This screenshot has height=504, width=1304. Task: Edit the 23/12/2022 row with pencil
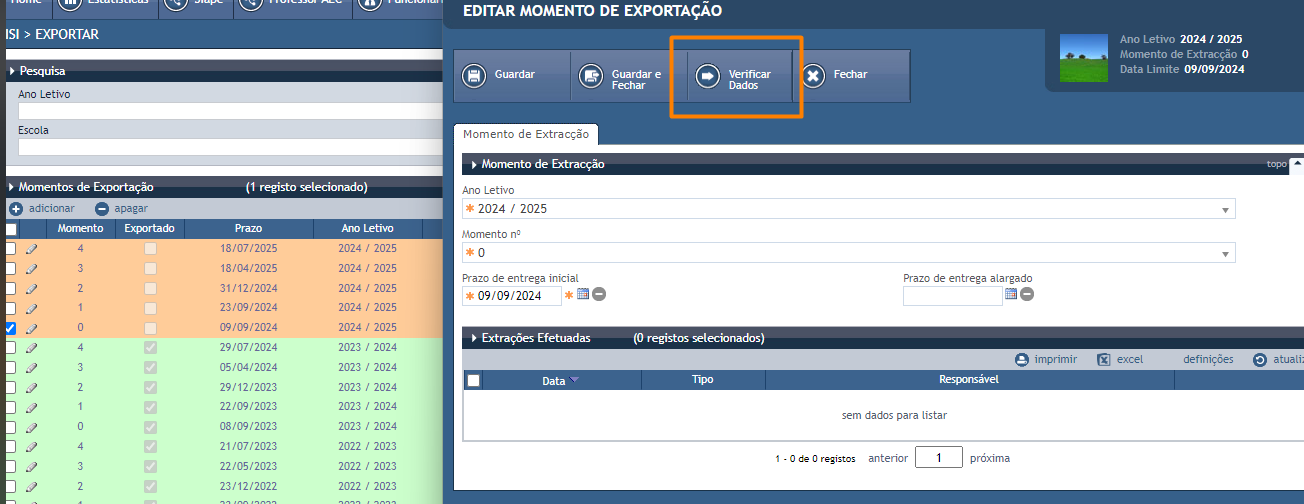[x=31, y=486]
